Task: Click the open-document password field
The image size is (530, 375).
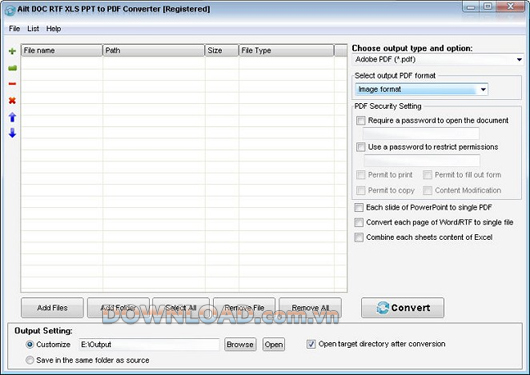Action: coord(421,133)
